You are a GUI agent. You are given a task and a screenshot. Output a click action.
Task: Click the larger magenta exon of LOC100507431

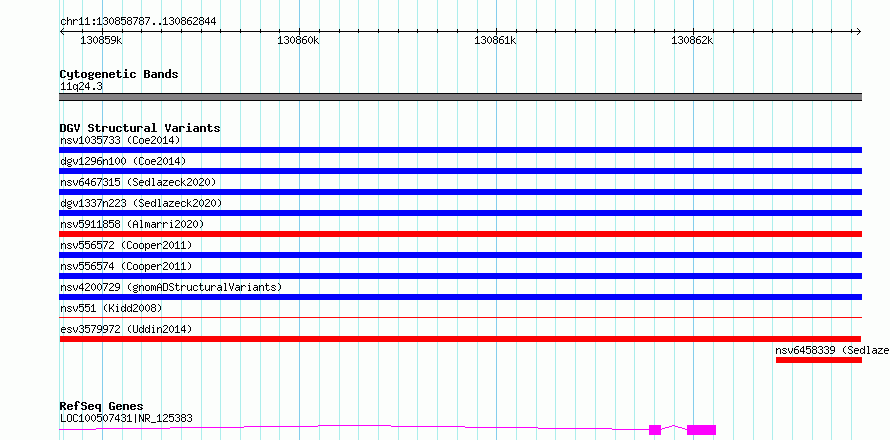coord(702,430)
